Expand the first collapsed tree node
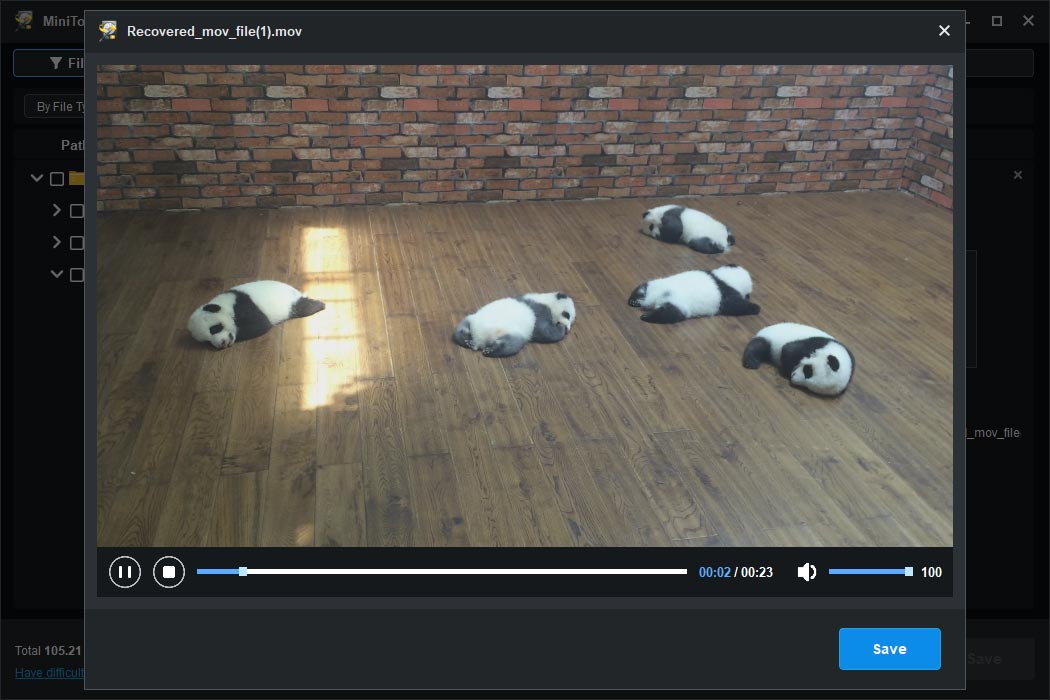Image resolution: width=1050 pixels, height=700 pixels. coord(57,210)
